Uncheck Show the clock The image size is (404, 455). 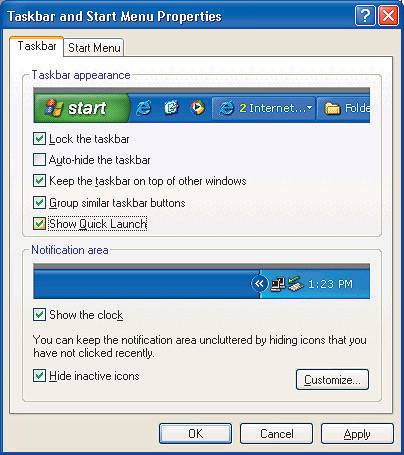pos(39,314)
